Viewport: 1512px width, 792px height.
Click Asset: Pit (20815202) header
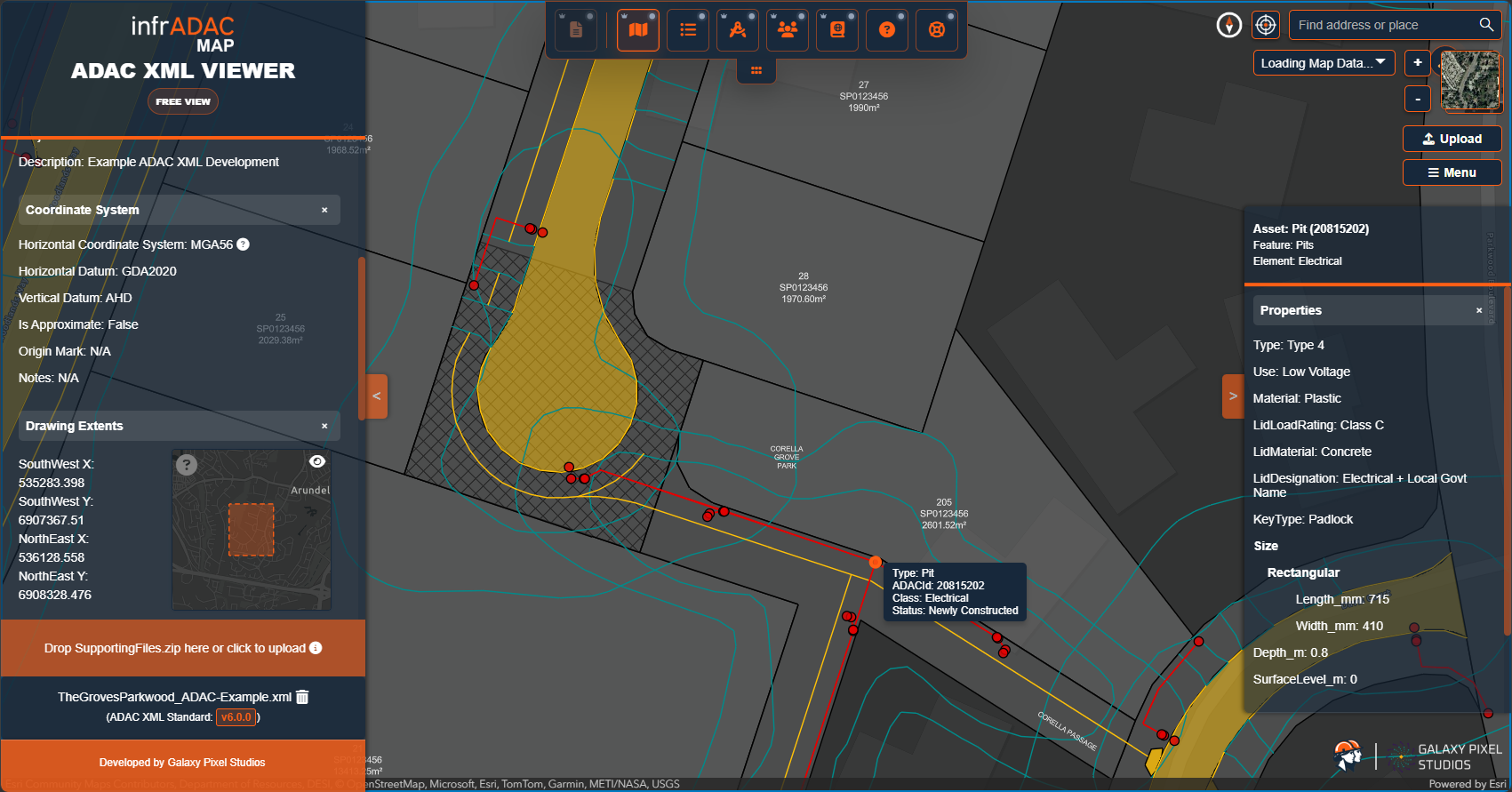point(1311,228)
